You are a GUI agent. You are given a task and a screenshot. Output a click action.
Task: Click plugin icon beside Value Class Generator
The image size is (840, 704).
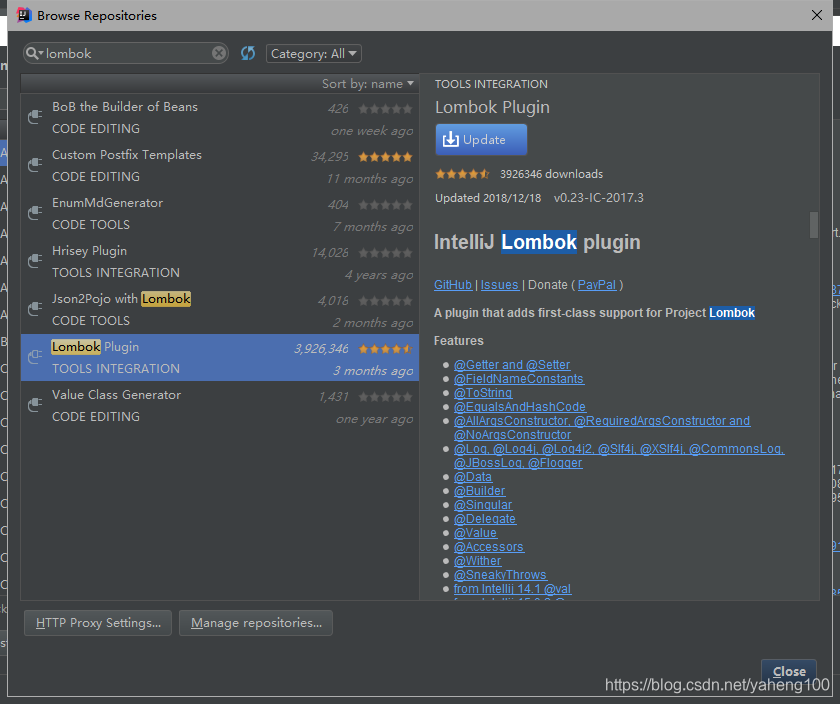coord(35,405)
